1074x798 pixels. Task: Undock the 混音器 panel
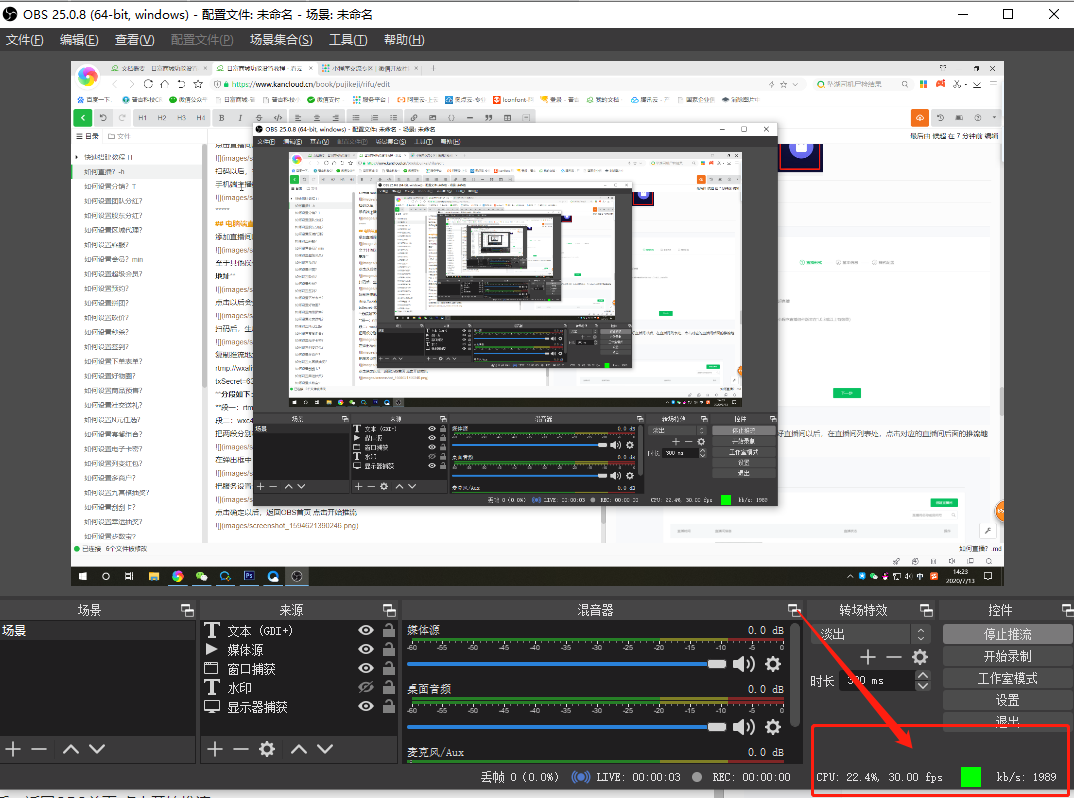tap(794, 610)
